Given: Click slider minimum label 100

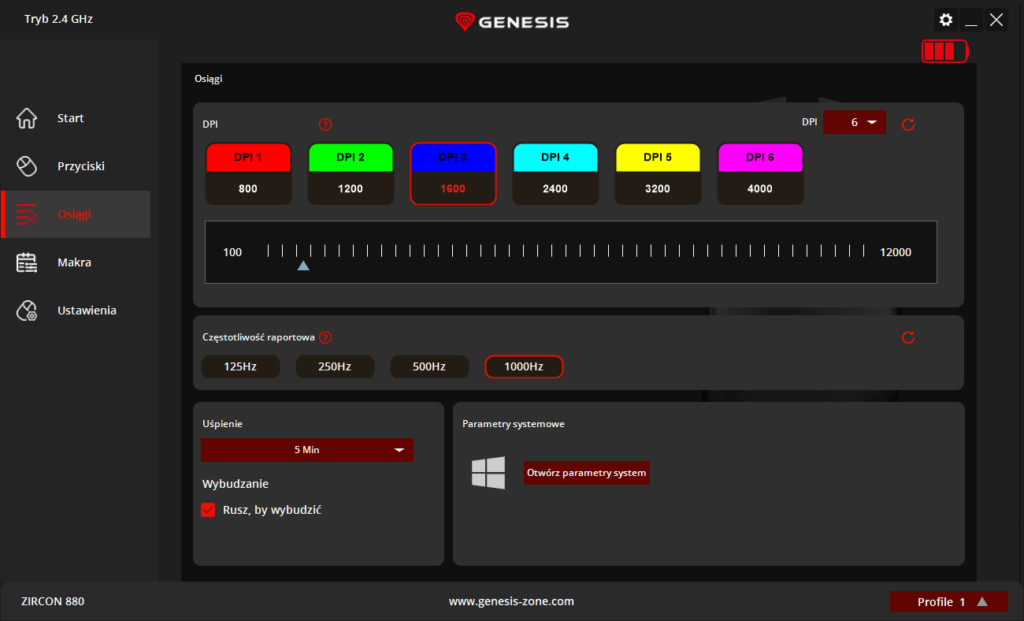Looking at the screenshot, I should tap(232, 252).
